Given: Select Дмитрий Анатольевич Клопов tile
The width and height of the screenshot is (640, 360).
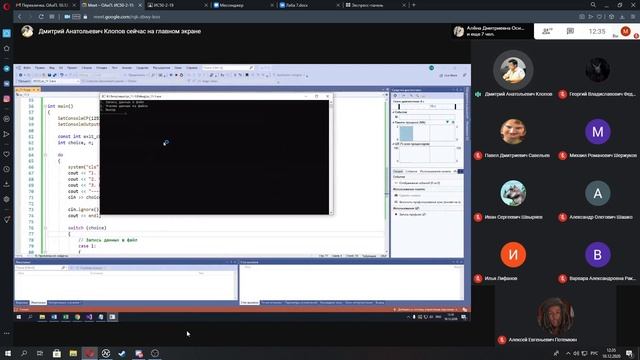Looking at the screenshot, I should 513,70.
